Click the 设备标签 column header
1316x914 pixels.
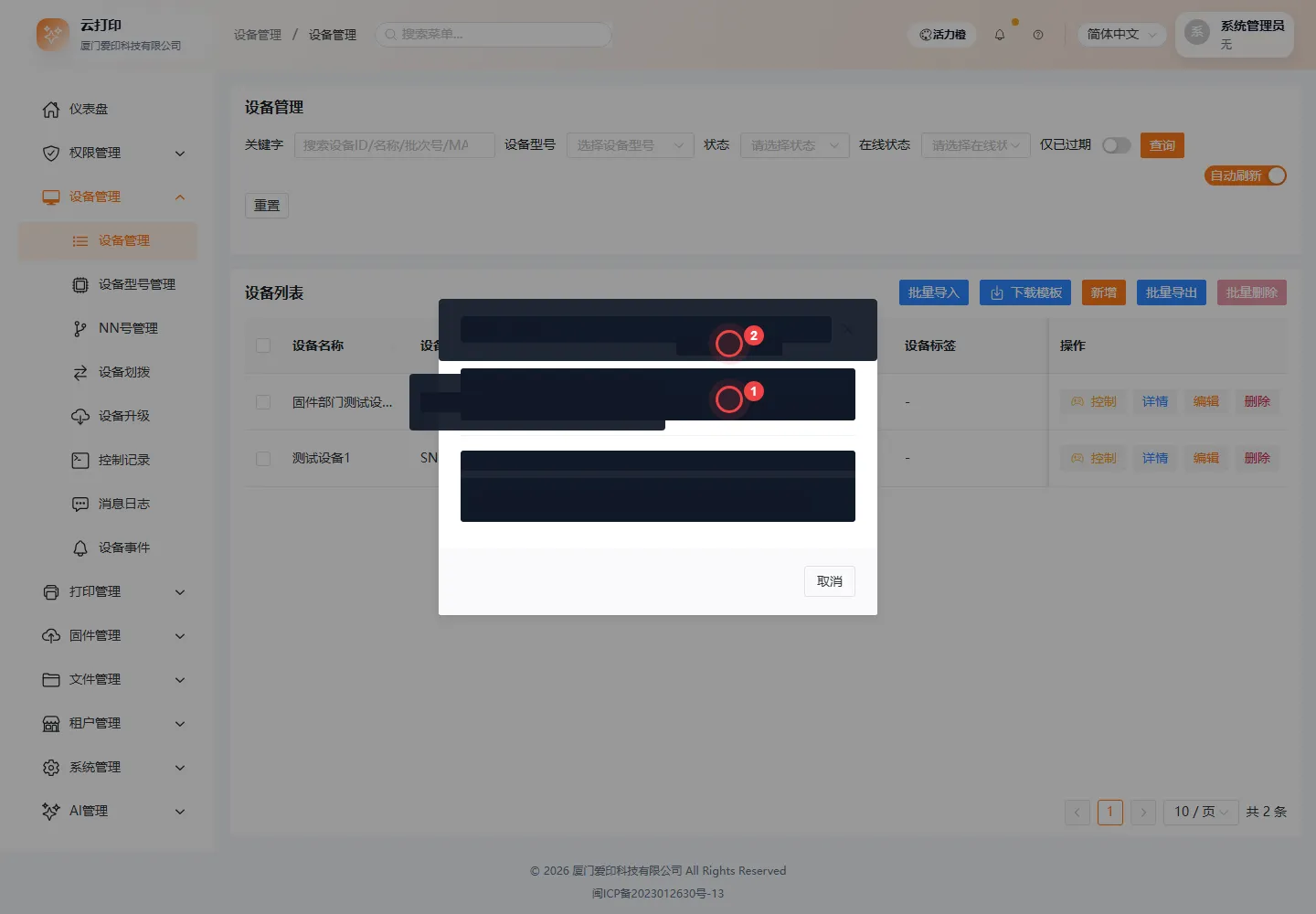pos(930,345)
